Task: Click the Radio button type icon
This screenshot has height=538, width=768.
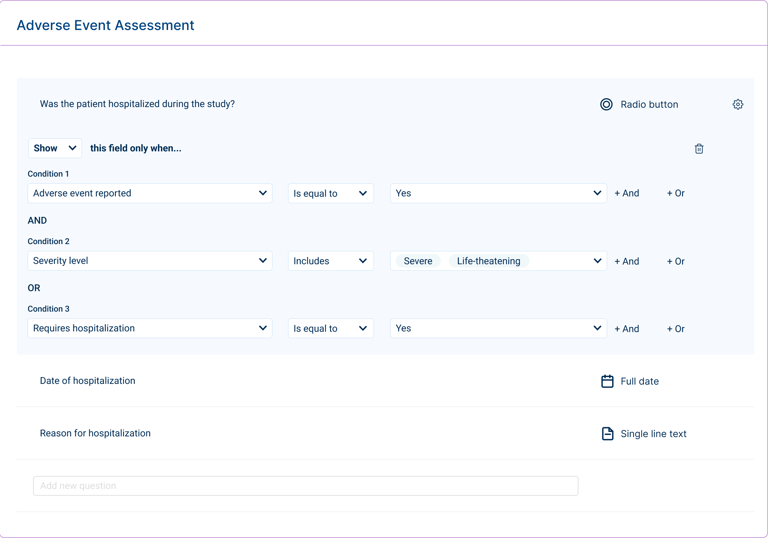Action: 606,104
